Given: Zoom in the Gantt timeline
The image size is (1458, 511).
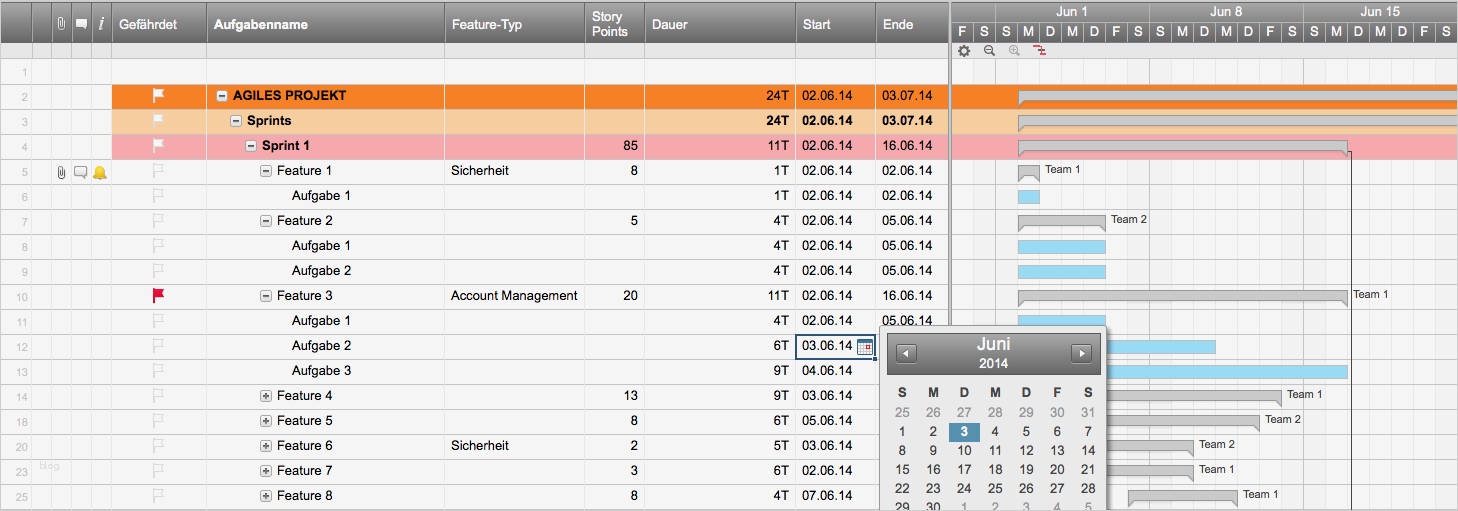Looking at the screenshot, I should [1014, 51].
